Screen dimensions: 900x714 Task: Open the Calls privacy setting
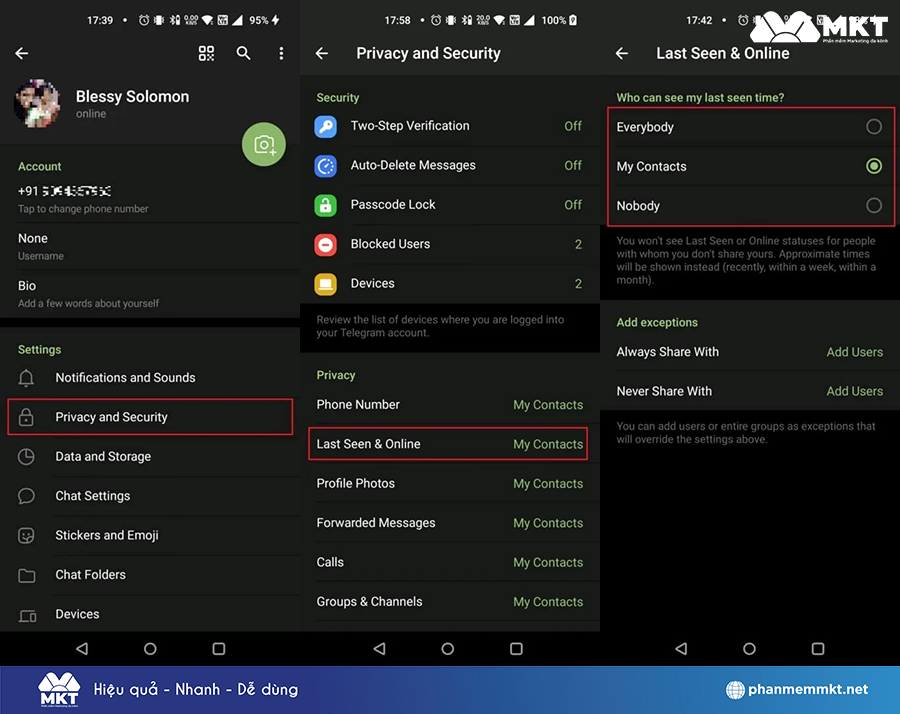[449, 562]
